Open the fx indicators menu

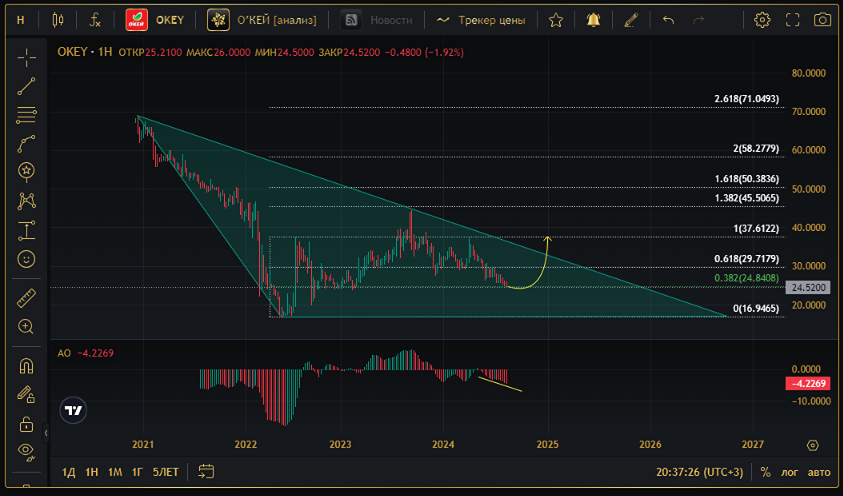pyautogui.click(x=95, y=20)
